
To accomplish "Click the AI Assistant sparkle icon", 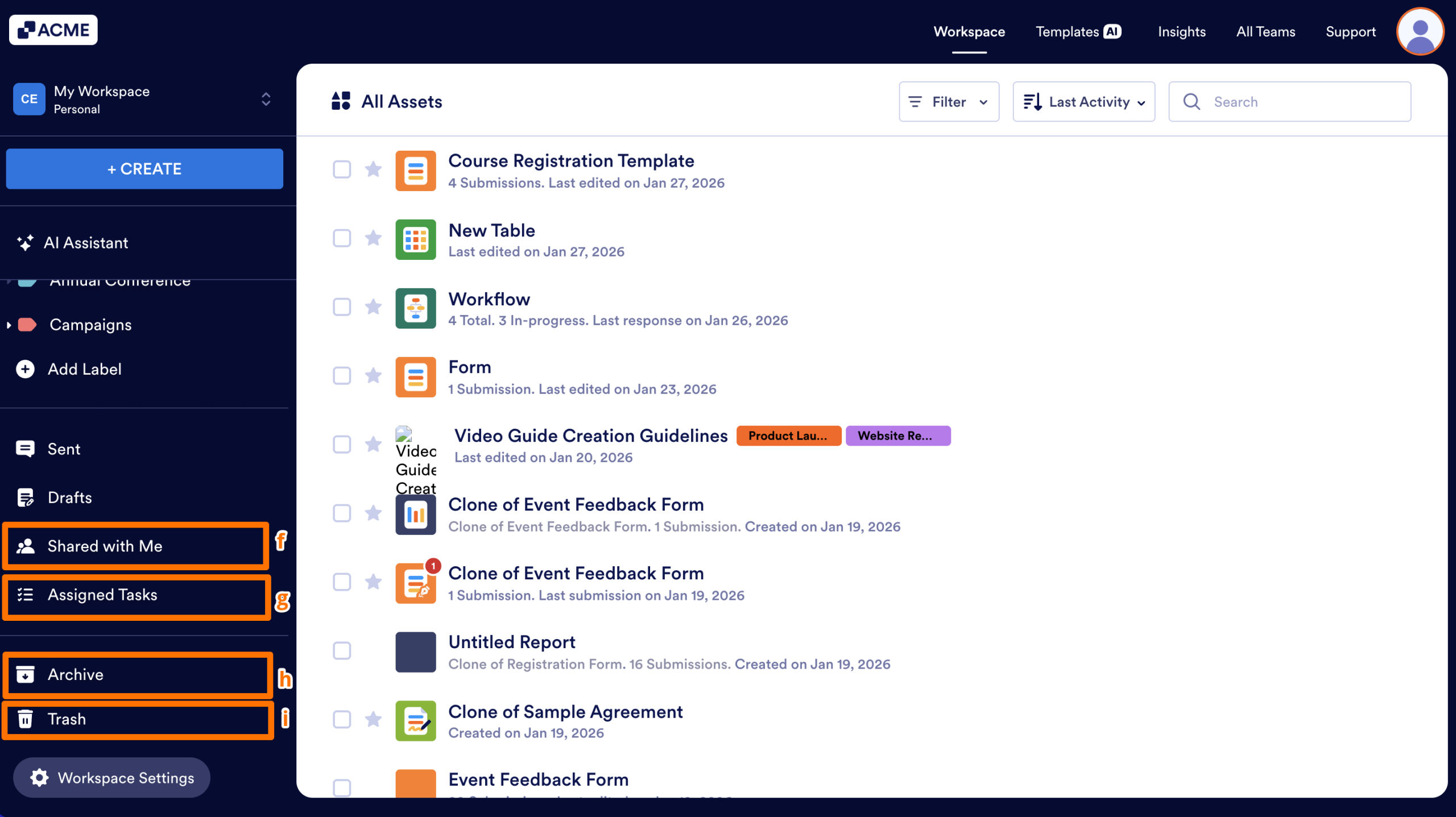I will (x=25, y=243).
